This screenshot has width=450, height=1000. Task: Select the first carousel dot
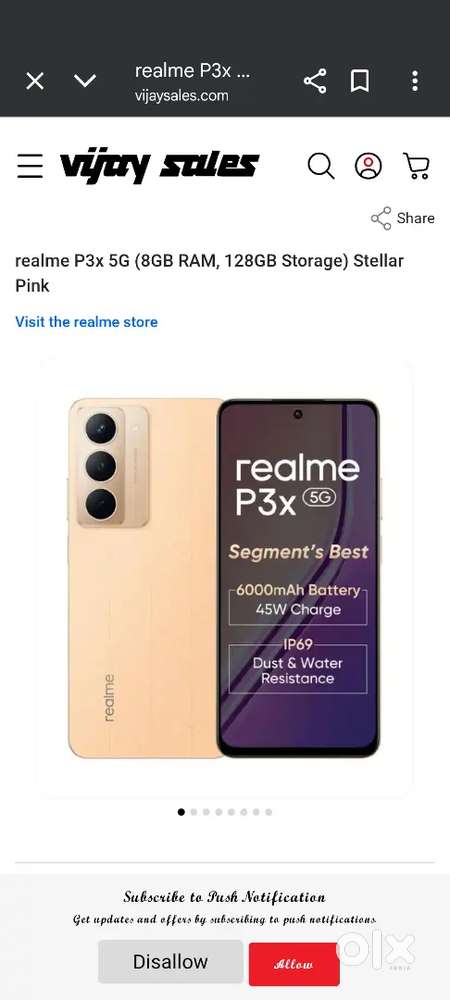pyautogui.click(x=181, y=812)
